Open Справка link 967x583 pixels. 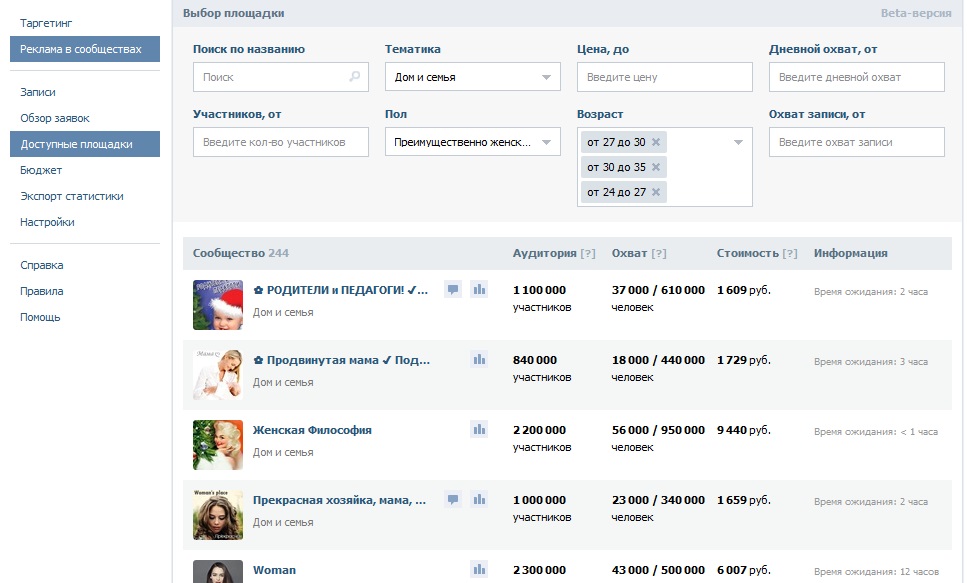[41, 265]
